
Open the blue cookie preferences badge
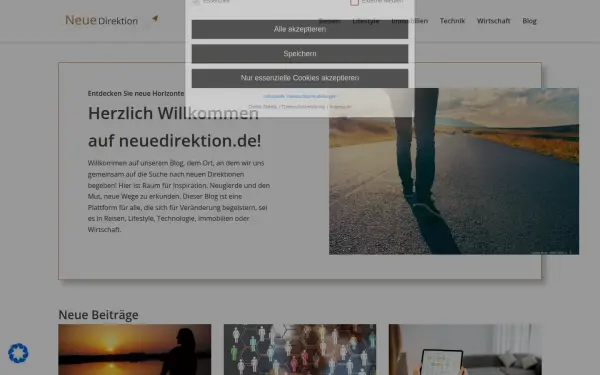pyautogui.click(x=18, y=353)
